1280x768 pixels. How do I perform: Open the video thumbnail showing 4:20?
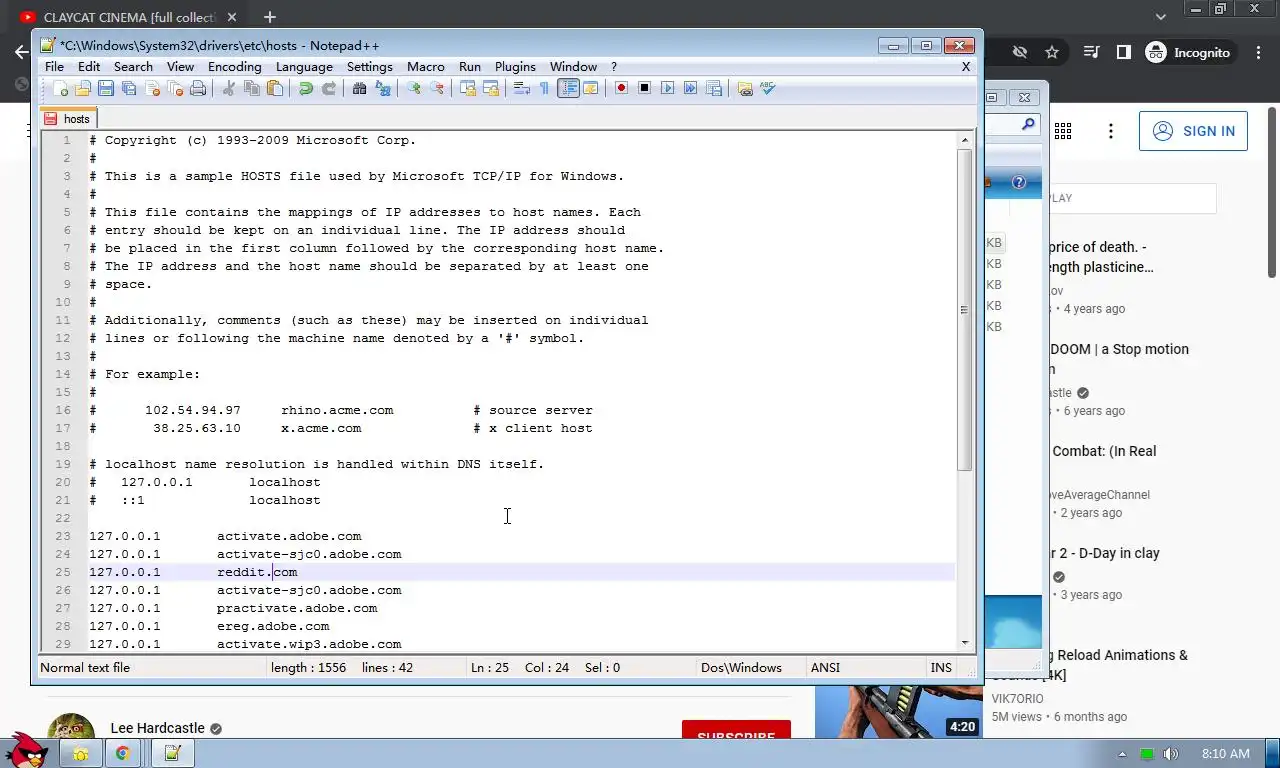pyautogui.click(x=898, y=711)
